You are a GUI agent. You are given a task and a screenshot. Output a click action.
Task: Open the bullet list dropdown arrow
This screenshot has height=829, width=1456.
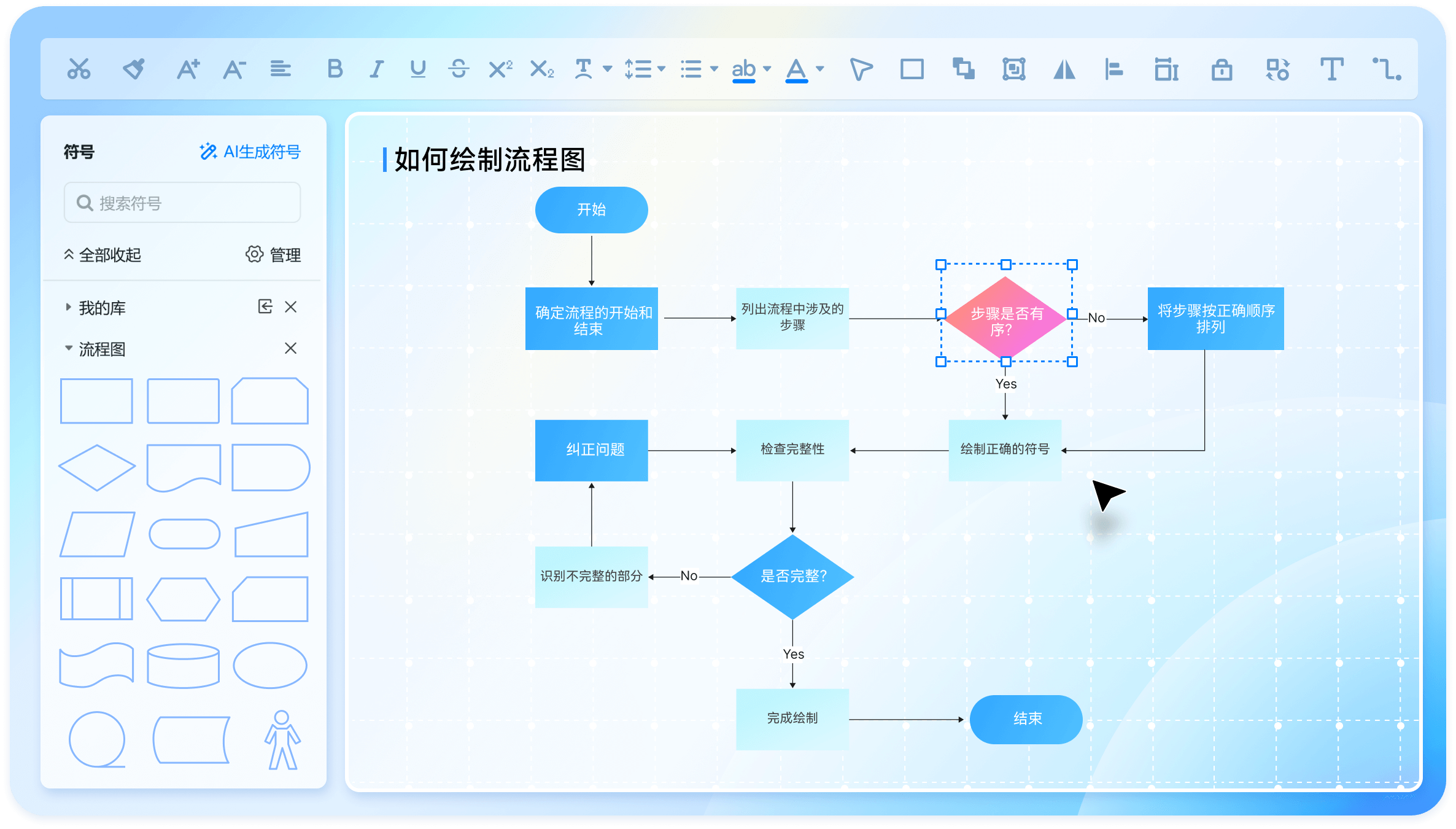[x=714, y=69]
